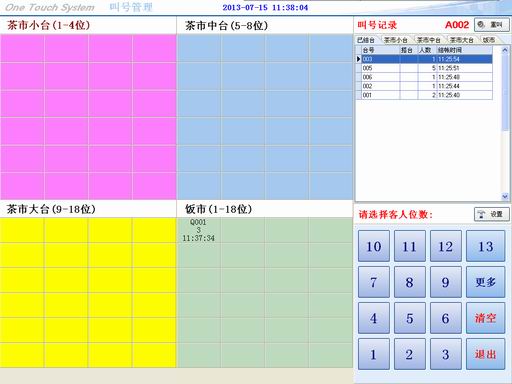Sort by the time column header
This screenshot has height=384, width=512.
(x=464, y=50)
